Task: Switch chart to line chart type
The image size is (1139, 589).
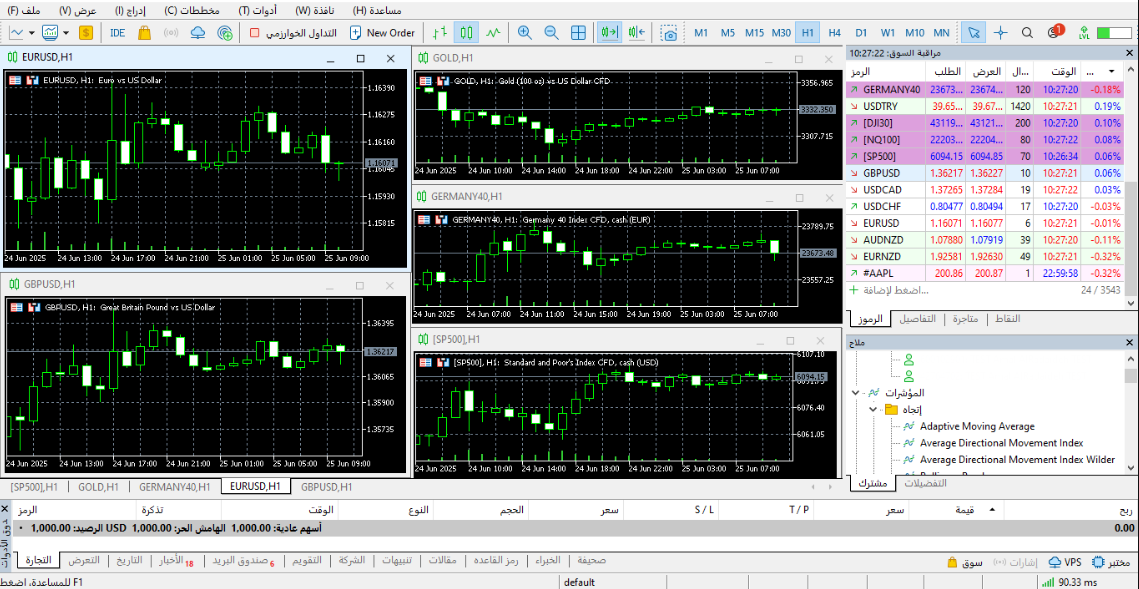Action: pos(493,33)
